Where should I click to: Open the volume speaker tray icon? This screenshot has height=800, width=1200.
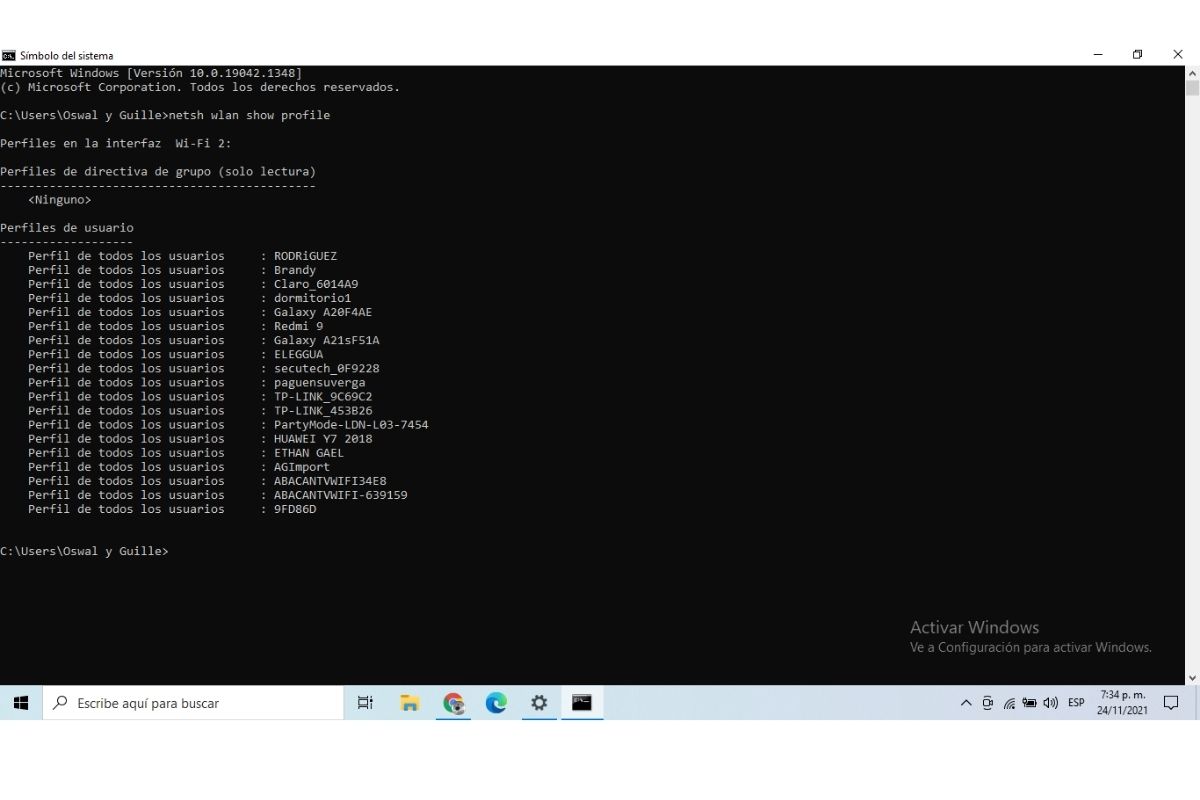(x=1050, y=703)
